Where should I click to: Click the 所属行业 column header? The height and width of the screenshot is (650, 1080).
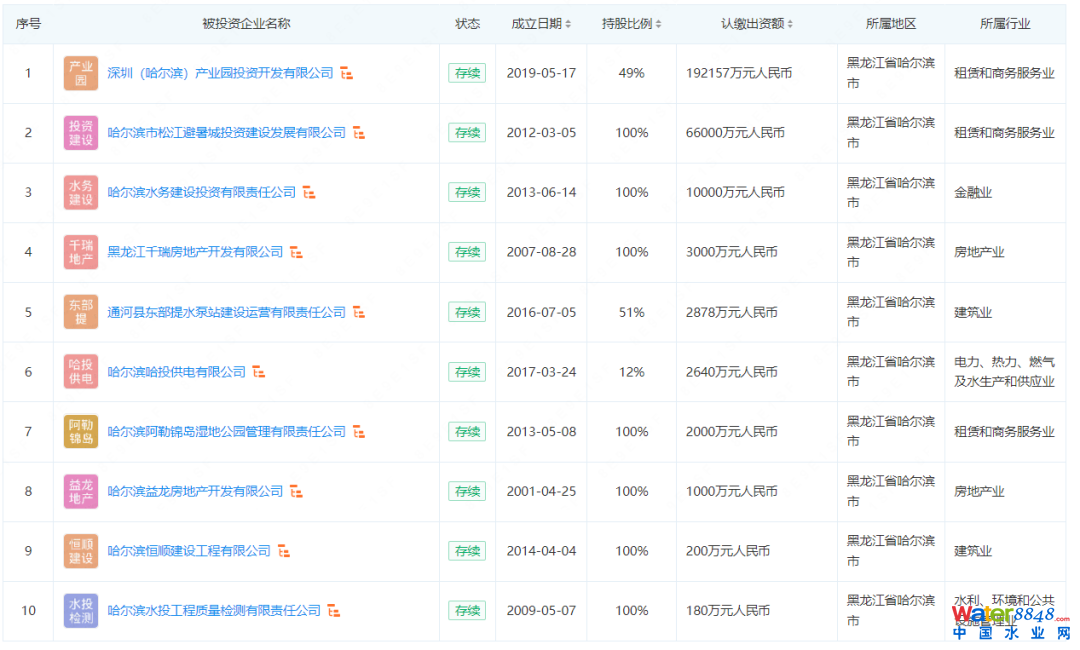[1005, 24]
